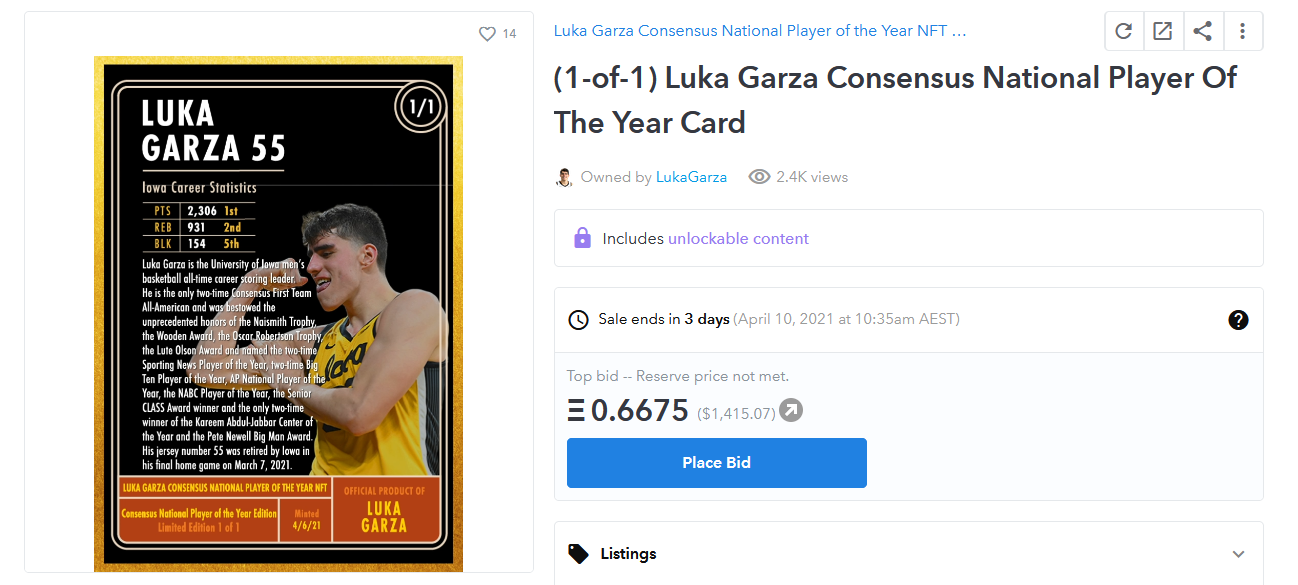
Task: Click the arrow icon beside the USD price
Action: click(791, 410)
